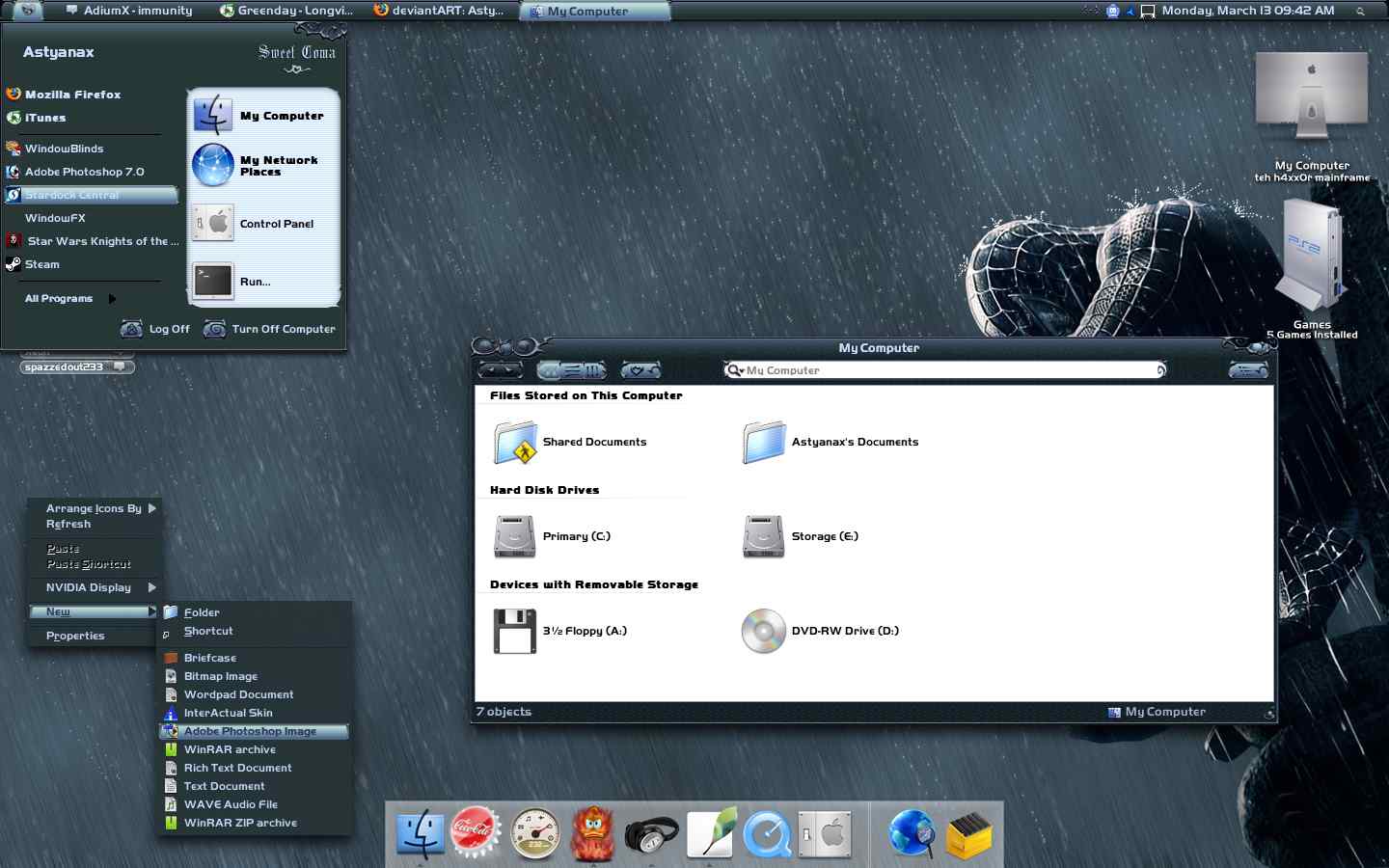The image size is (1389, 868).
Task: Open the feather pen document dock icon
Action: tap(712, 832)
